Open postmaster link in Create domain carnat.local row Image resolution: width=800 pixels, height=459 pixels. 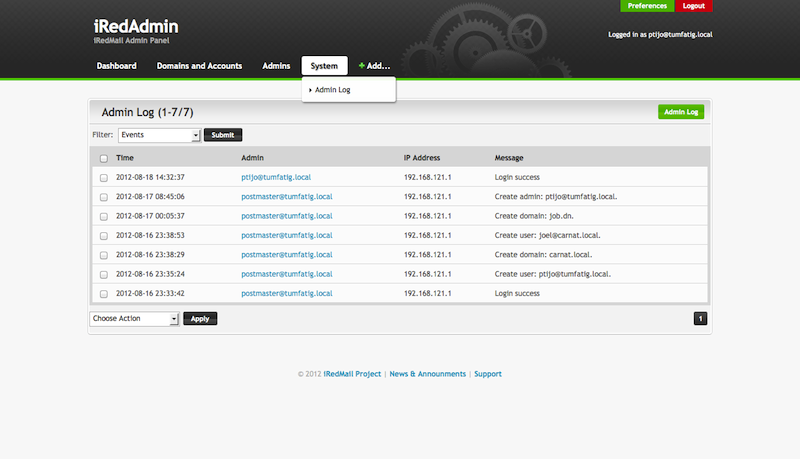click(287, 255)
